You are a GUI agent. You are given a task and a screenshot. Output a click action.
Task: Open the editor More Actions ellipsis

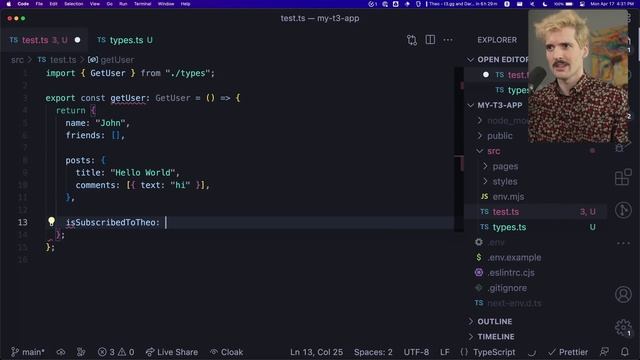(x=448, y=40)
